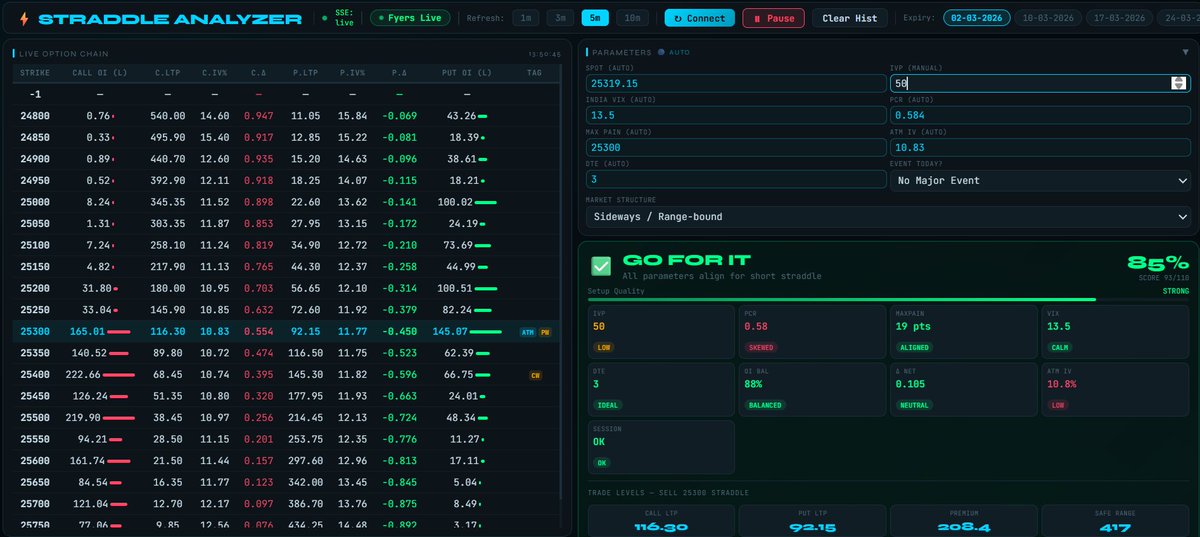
Task: Click the PCR SKEWED badge
Action: click(x=762, y=348)
